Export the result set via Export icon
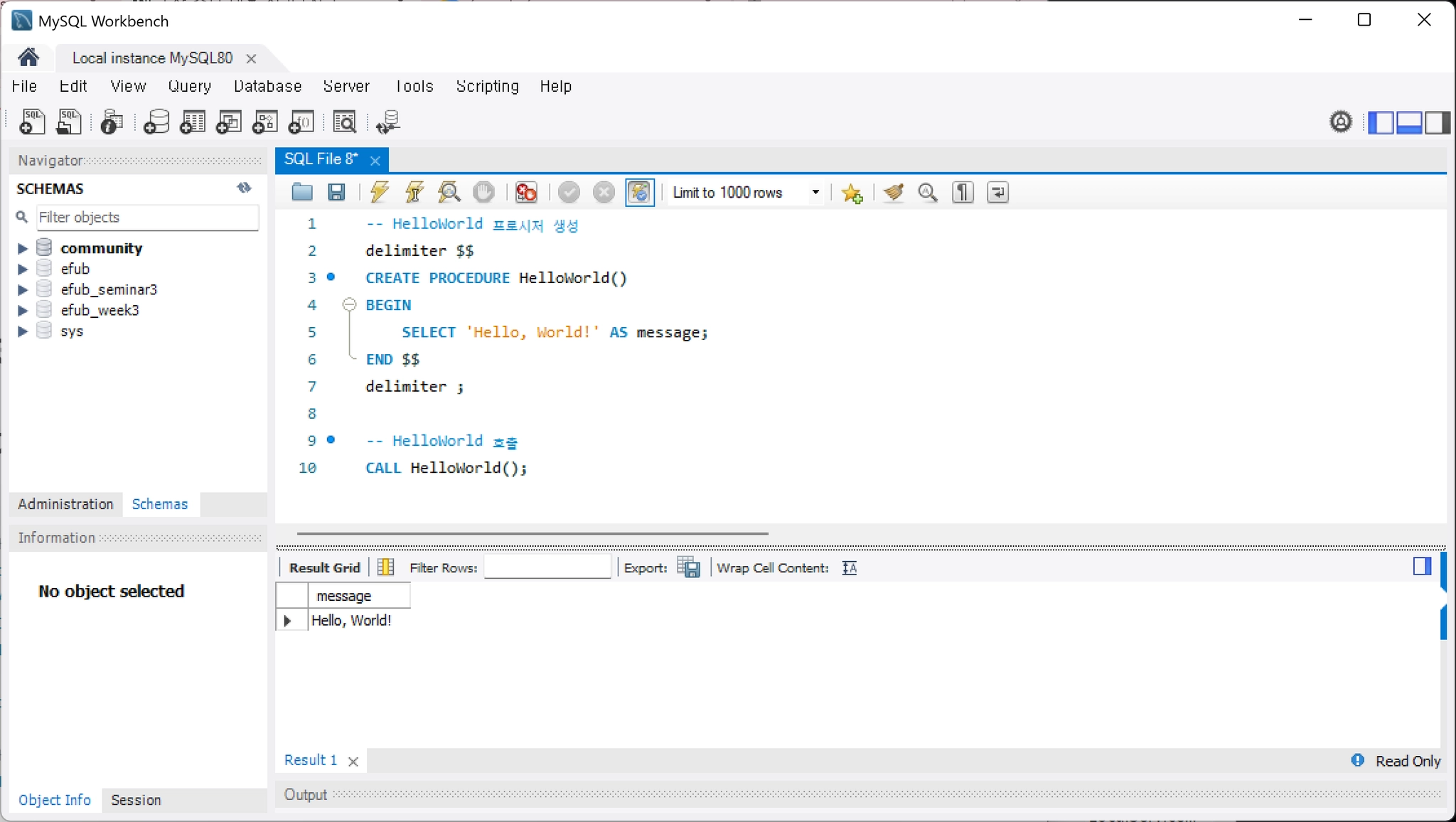The image size is (1456, 822). tap(688, 567)
